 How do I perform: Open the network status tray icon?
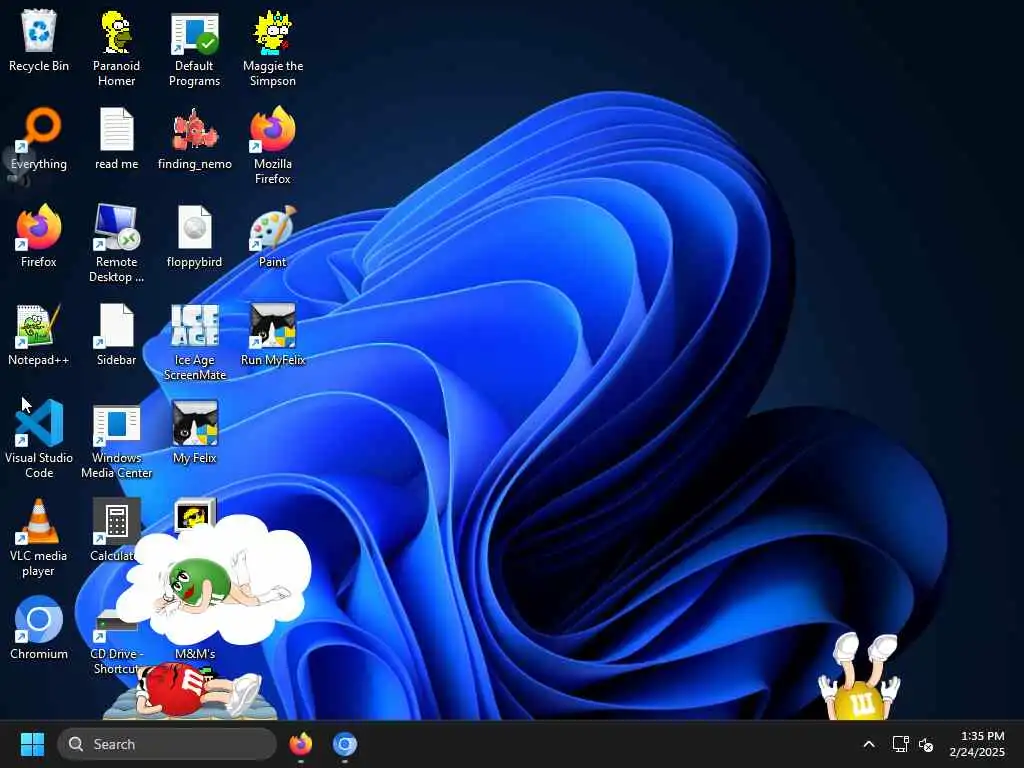click(901, 744)
